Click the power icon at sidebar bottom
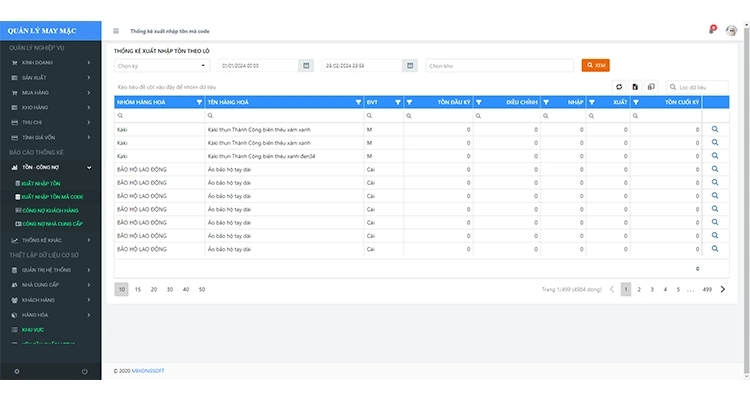Viewport: 750px width, 400px height. pos(84,372)
